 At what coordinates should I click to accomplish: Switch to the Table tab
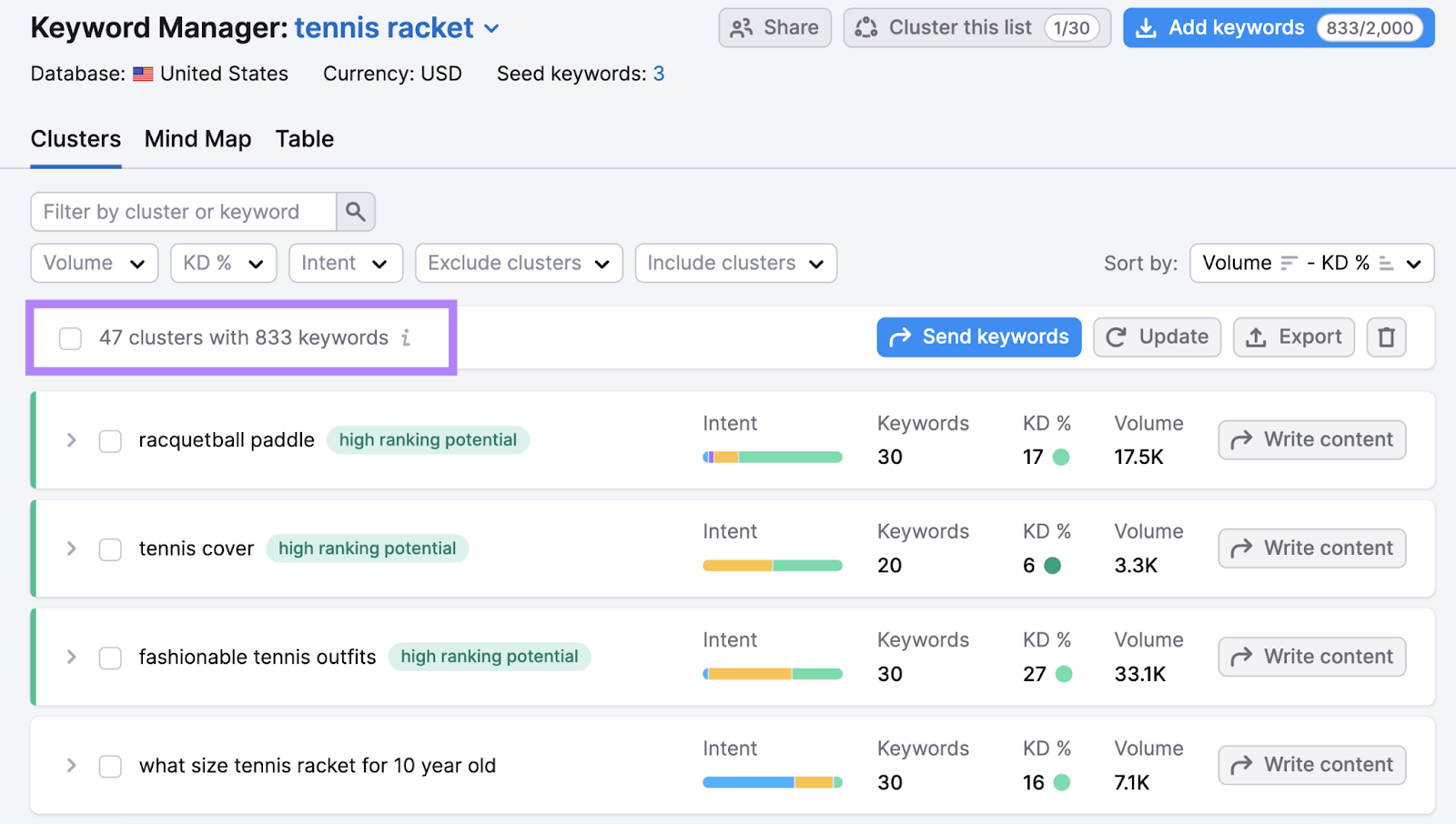304,138
